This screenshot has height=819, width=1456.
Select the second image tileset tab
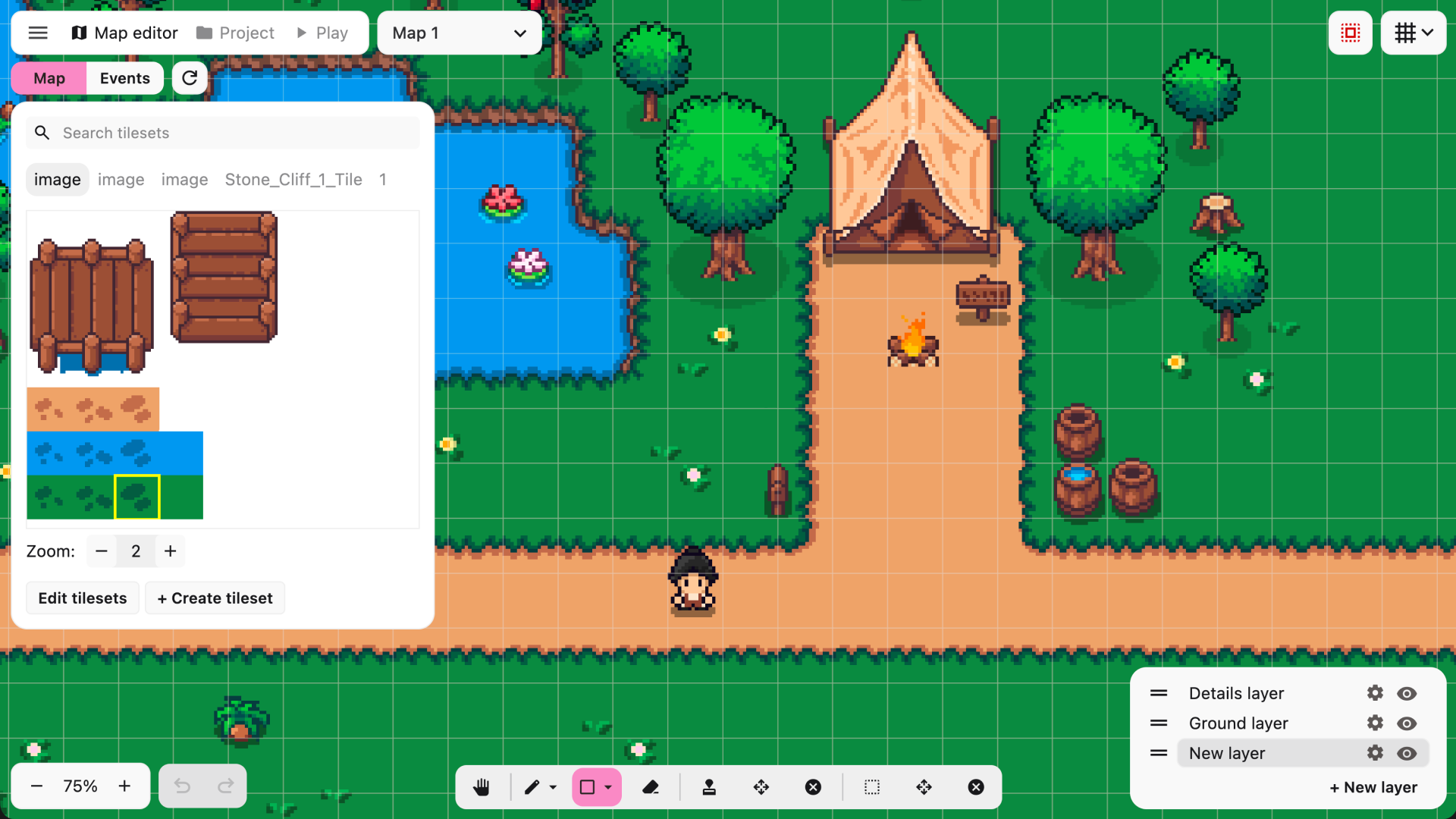(x=121, y=180)
